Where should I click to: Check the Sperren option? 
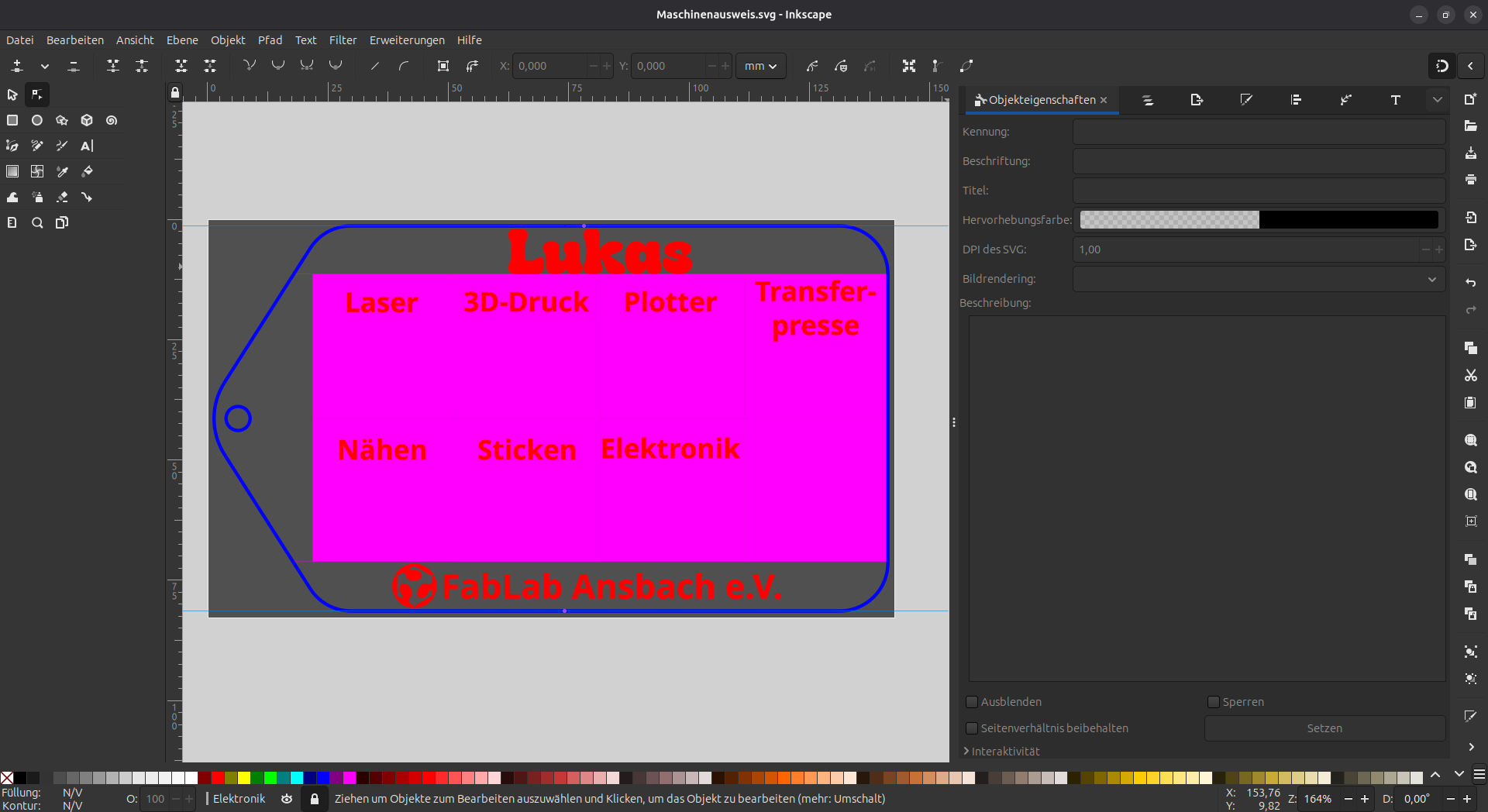click(1213, 702)
